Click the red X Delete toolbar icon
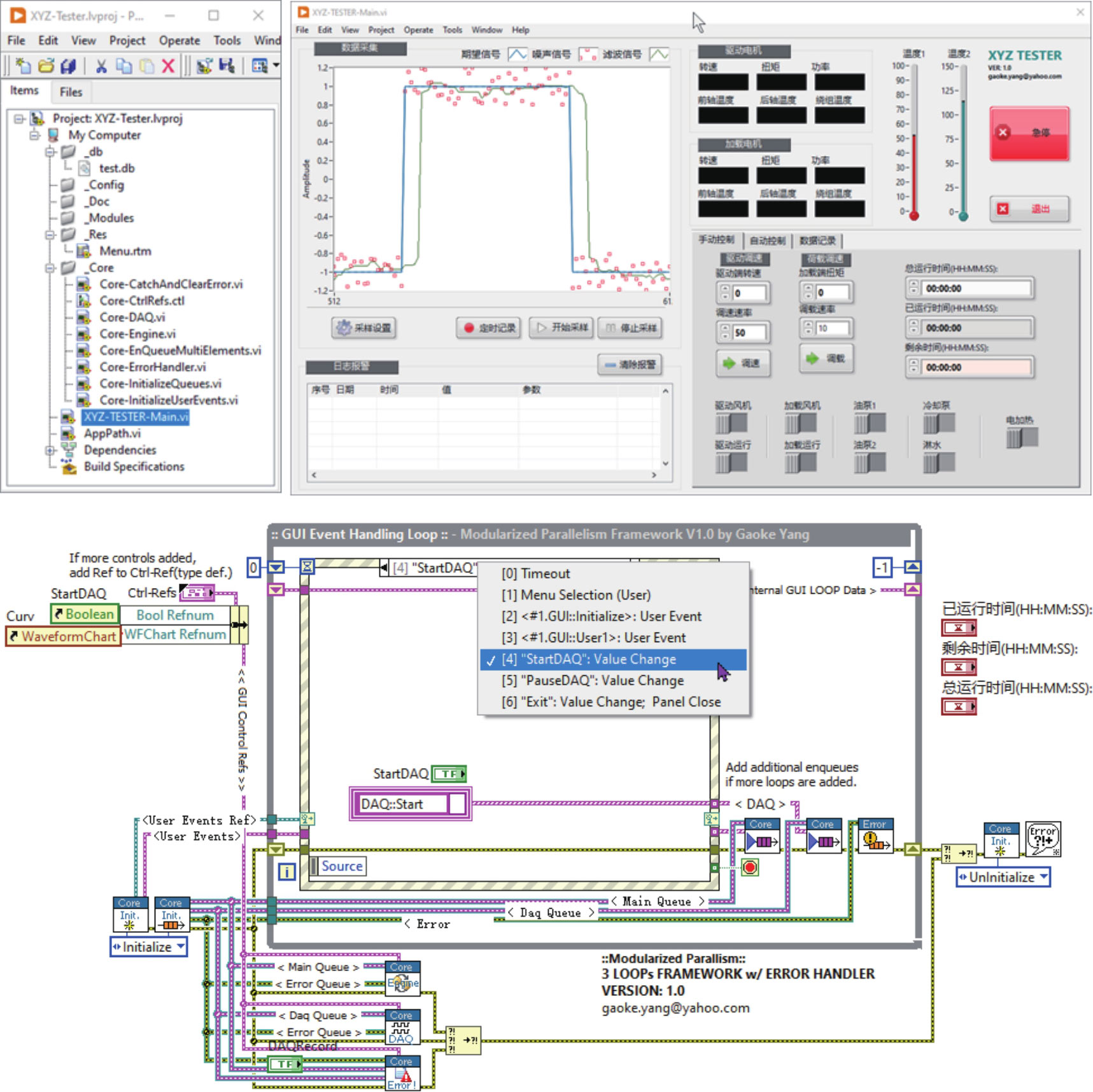 tap(168, 66)
